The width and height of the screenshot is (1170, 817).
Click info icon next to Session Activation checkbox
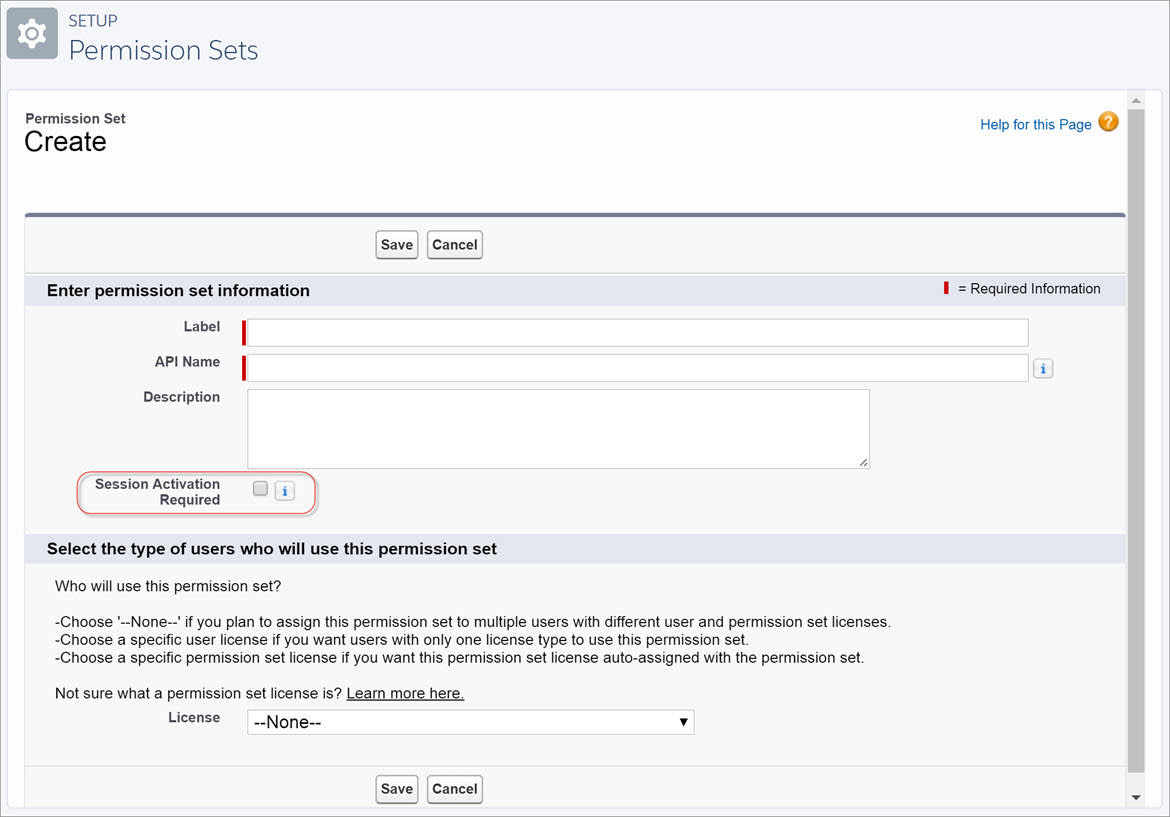[x=284, y=491]
